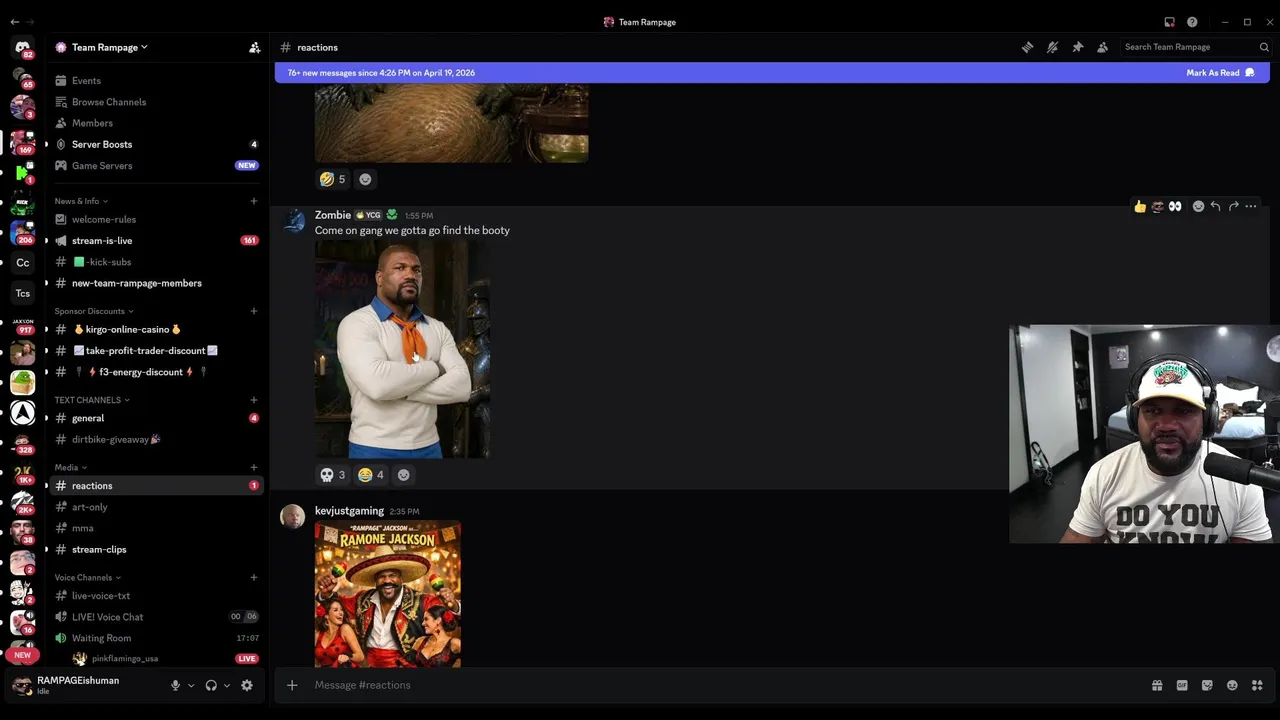Open input device options next to microphone
This screenshot has width=1280, height=720.
[x=191, y=685]
